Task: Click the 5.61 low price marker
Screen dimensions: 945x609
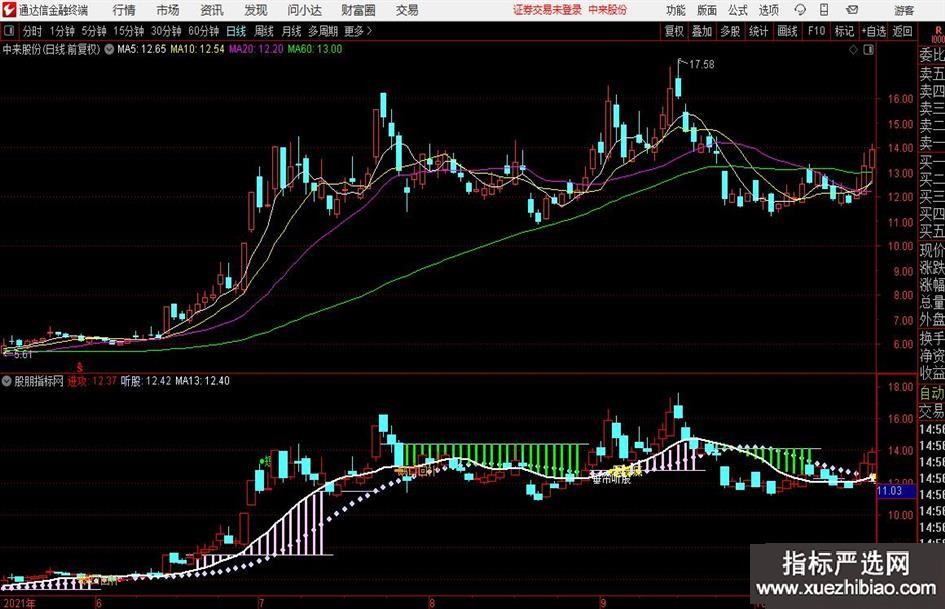Action: click(x=23, y=355)
